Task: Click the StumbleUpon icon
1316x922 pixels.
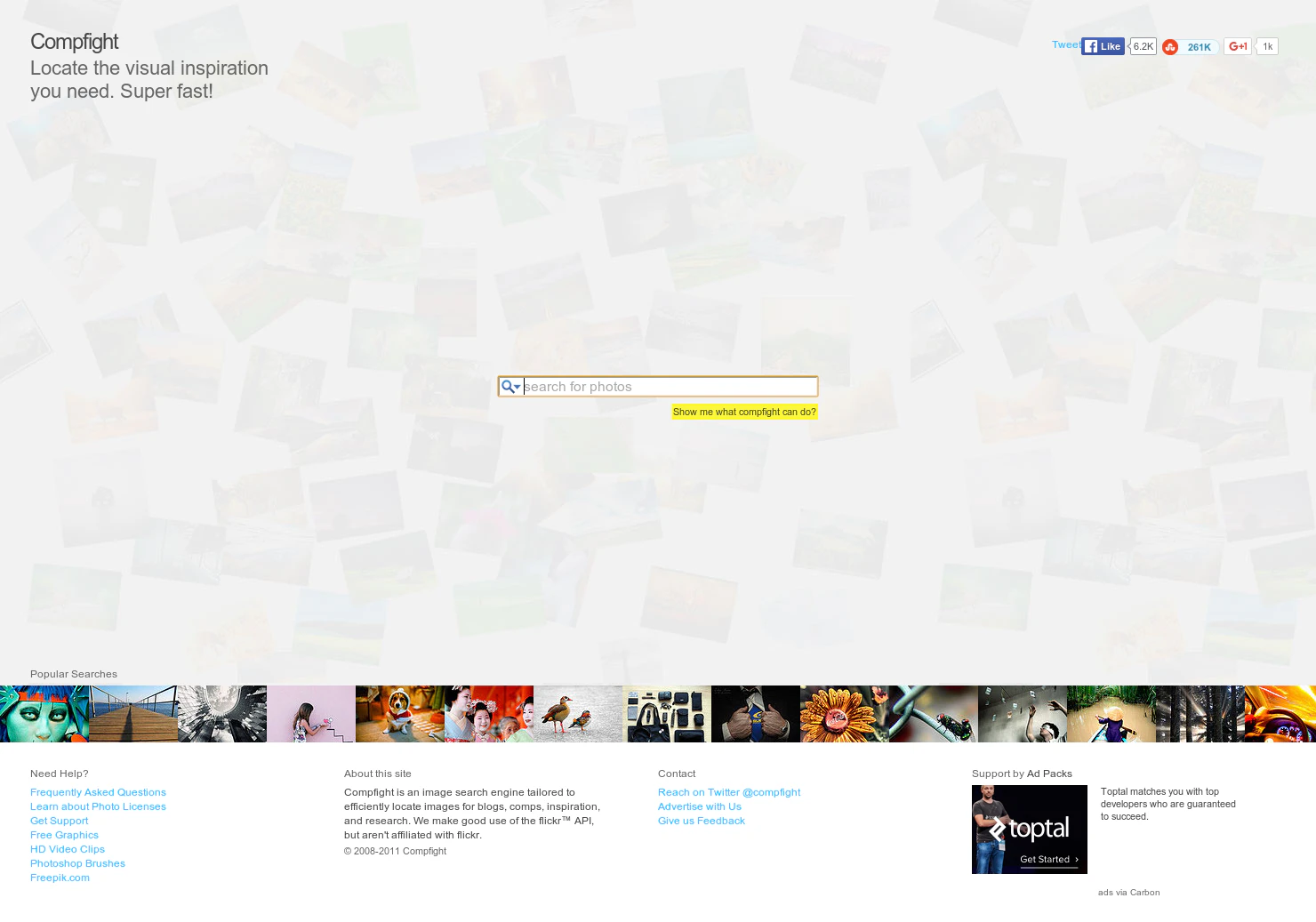Action: pyautogui.click(x=1170, y=47)
